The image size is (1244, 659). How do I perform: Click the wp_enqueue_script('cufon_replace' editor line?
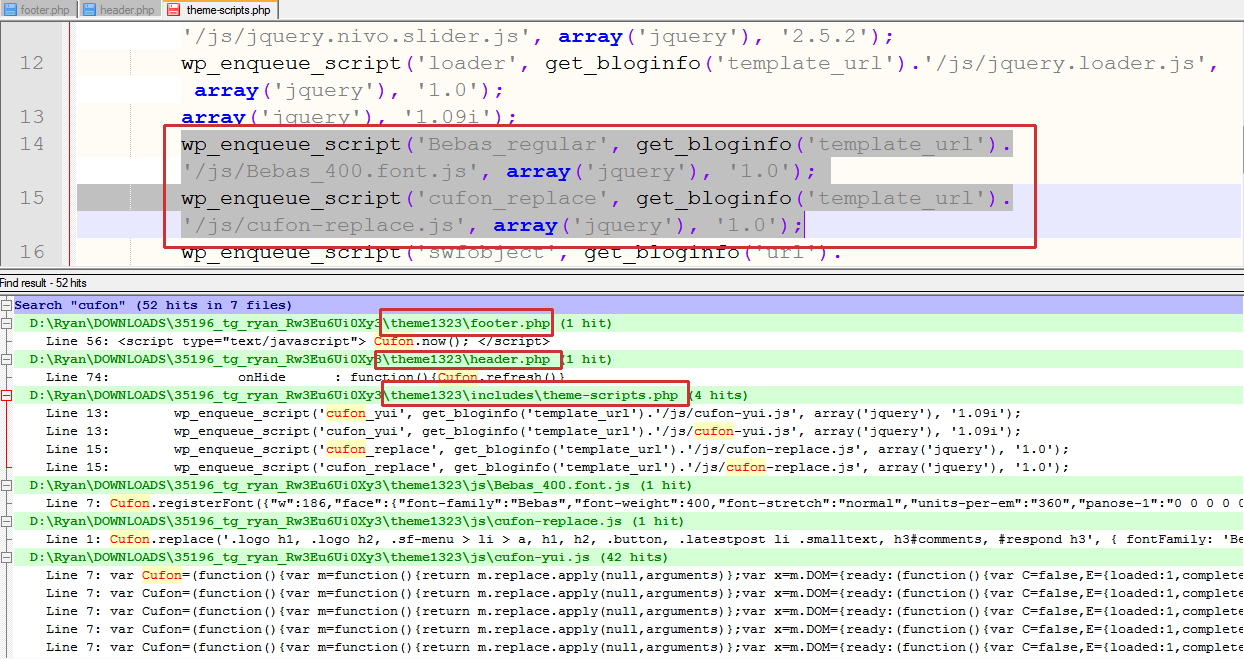click(x=596, y=198)
